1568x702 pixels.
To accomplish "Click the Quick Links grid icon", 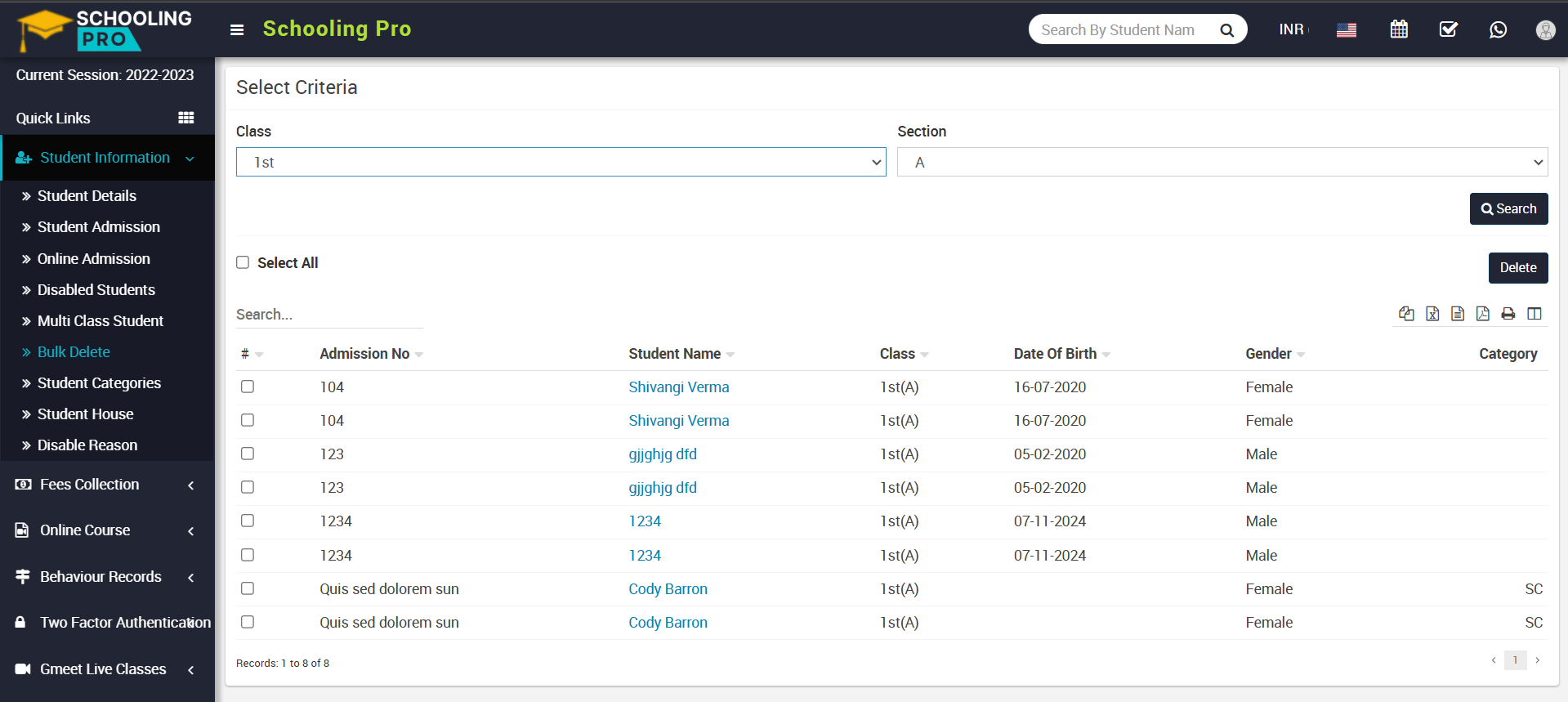I will 186,118.
